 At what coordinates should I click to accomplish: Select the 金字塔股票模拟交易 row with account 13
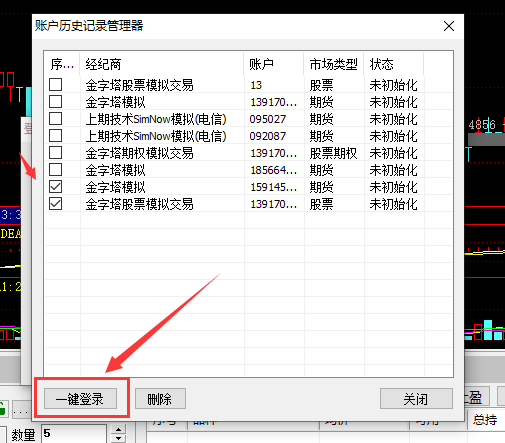249,85
